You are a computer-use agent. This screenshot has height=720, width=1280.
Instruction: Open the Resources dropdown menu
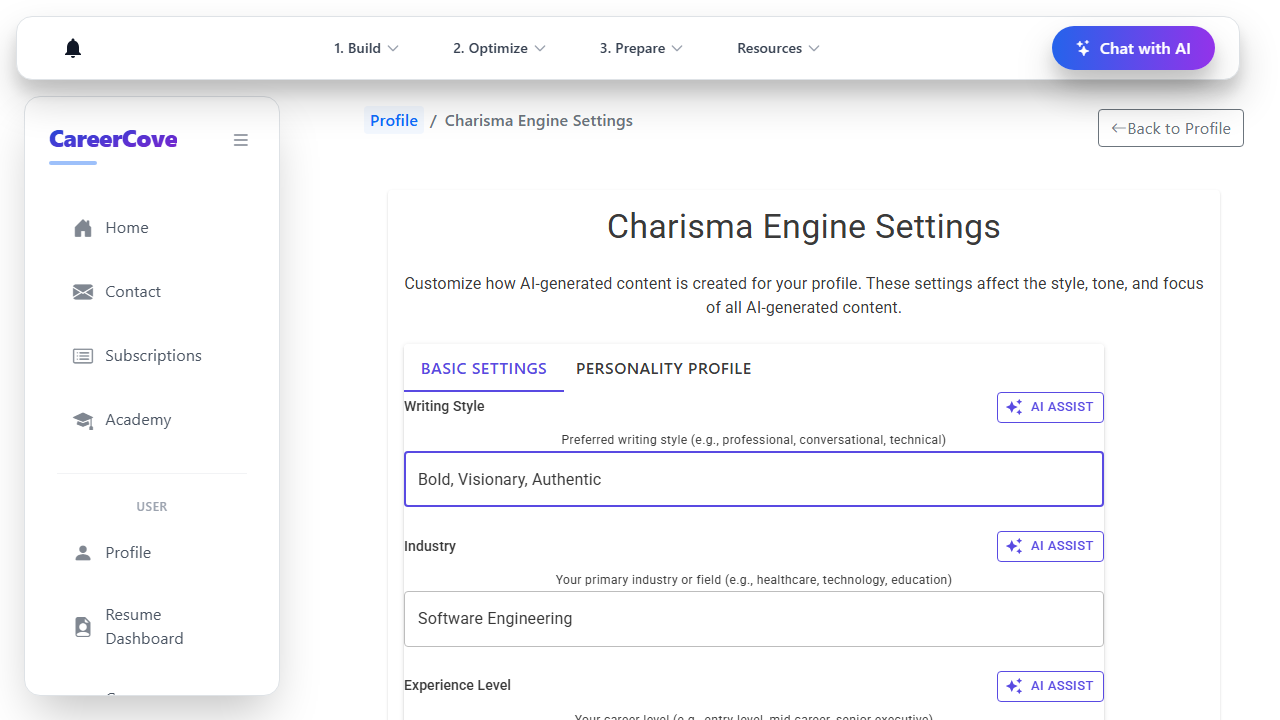[x=778, y=48]
